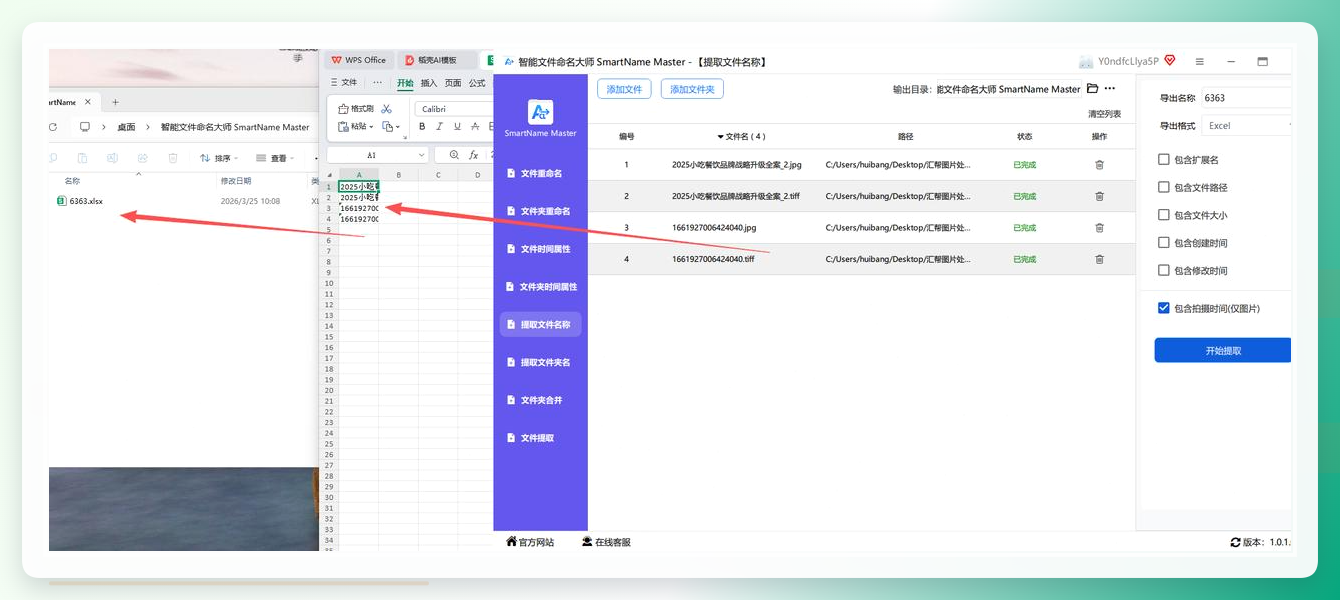Screen dimensions: 1340x600
Task: Toggle strikethrough in WPS toolbar
Action: [x=475, y=127]
